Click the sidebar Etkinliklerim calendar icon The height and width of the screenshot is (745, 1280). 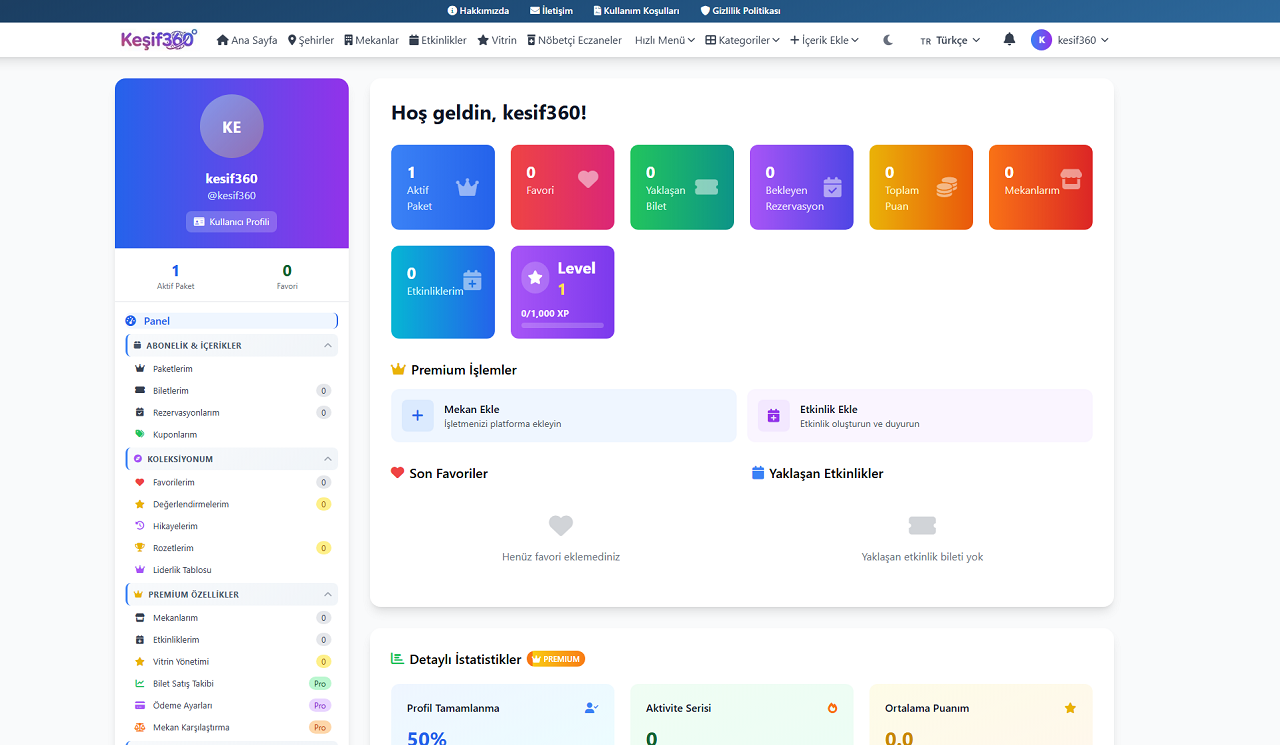(x=140, y=640)
